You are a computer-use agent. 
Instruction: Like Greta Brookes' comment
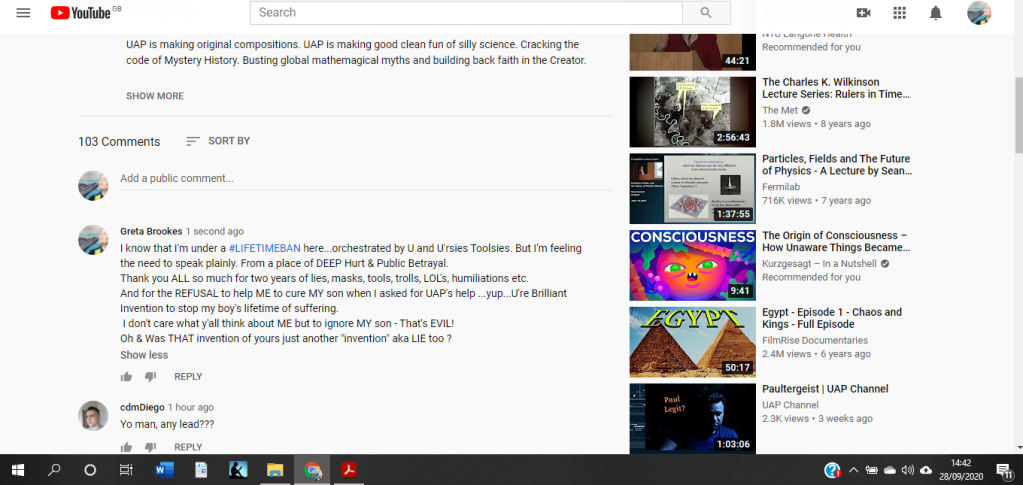tap(127, 377)
